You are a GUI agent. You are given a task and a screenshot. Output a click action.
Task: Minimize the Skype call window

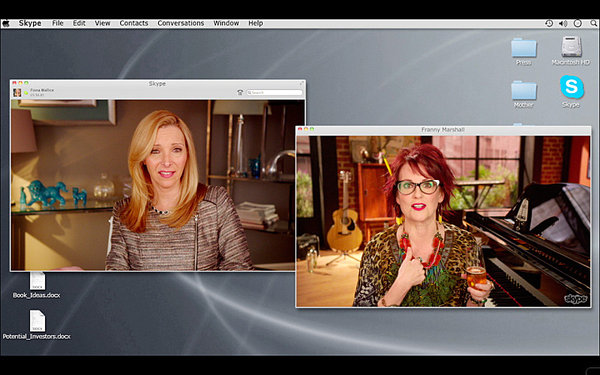(20, 83)
